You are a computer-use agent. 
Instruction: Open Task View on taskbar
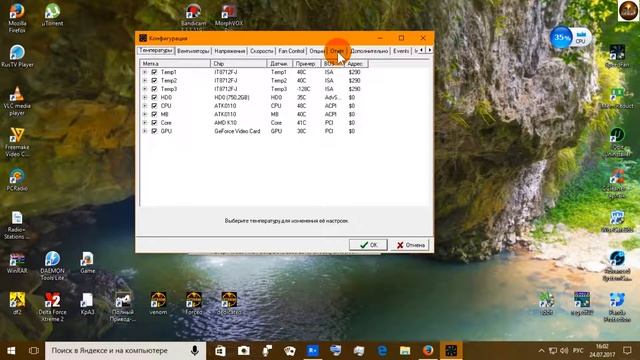point(34,351)
